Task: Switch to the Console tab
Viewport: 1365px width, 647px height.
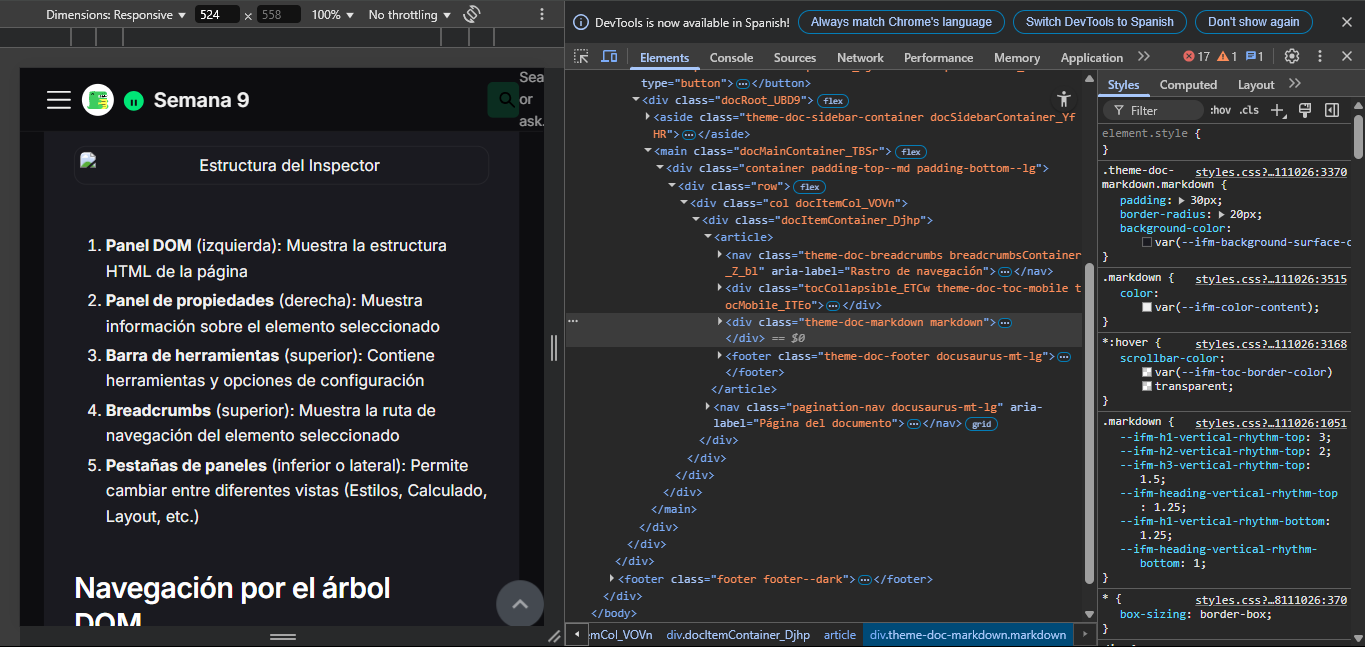Action: pos(731,57)
